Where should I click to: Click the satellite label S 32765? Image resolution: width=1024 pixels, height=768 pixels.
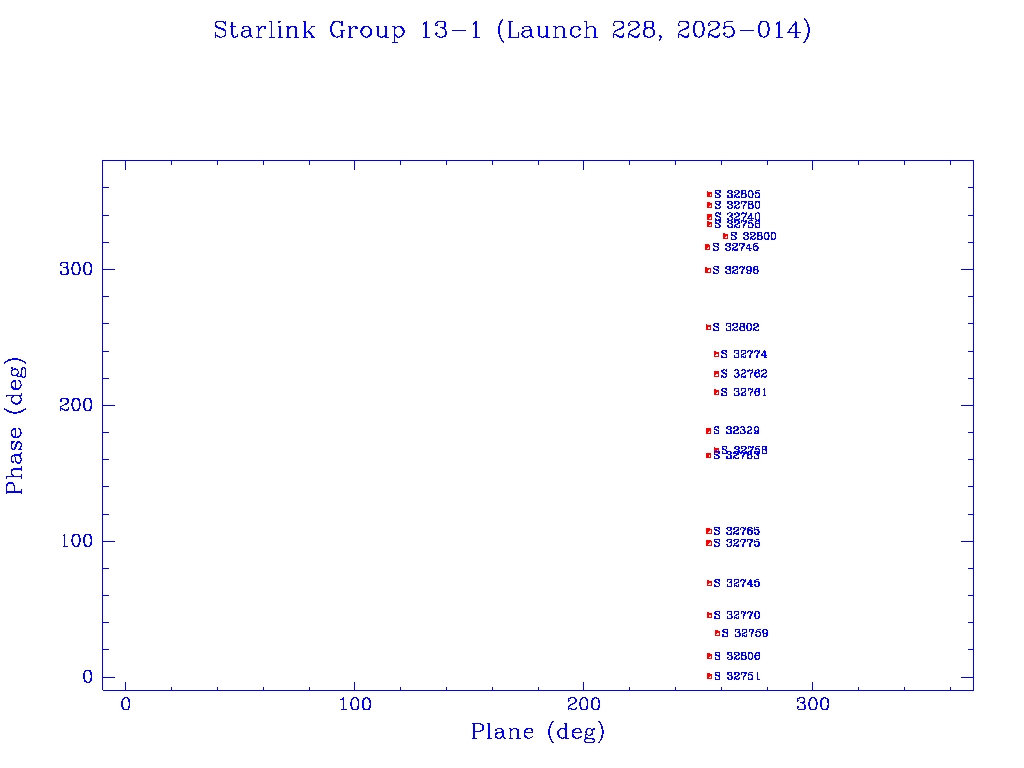[x=737, y=531]
